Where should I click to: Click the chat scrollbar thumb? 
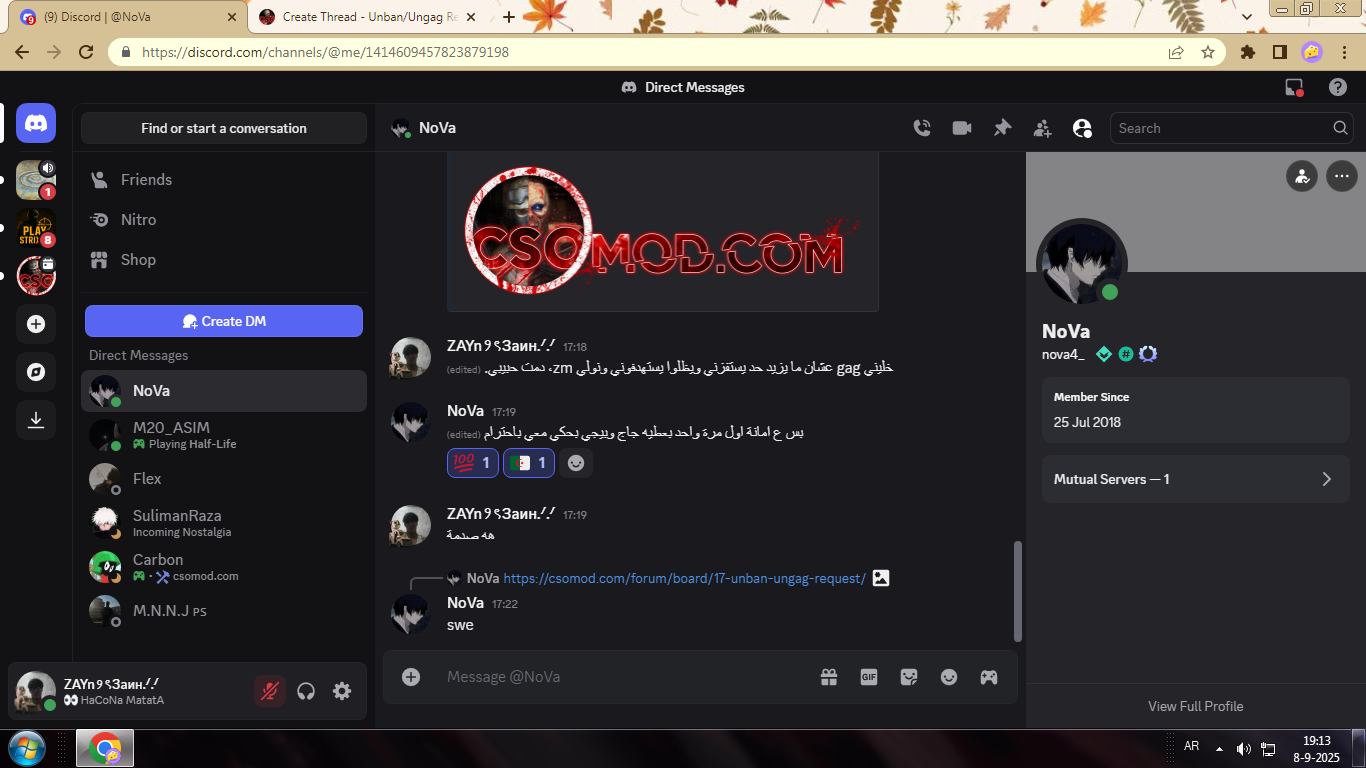point(1018,590)
